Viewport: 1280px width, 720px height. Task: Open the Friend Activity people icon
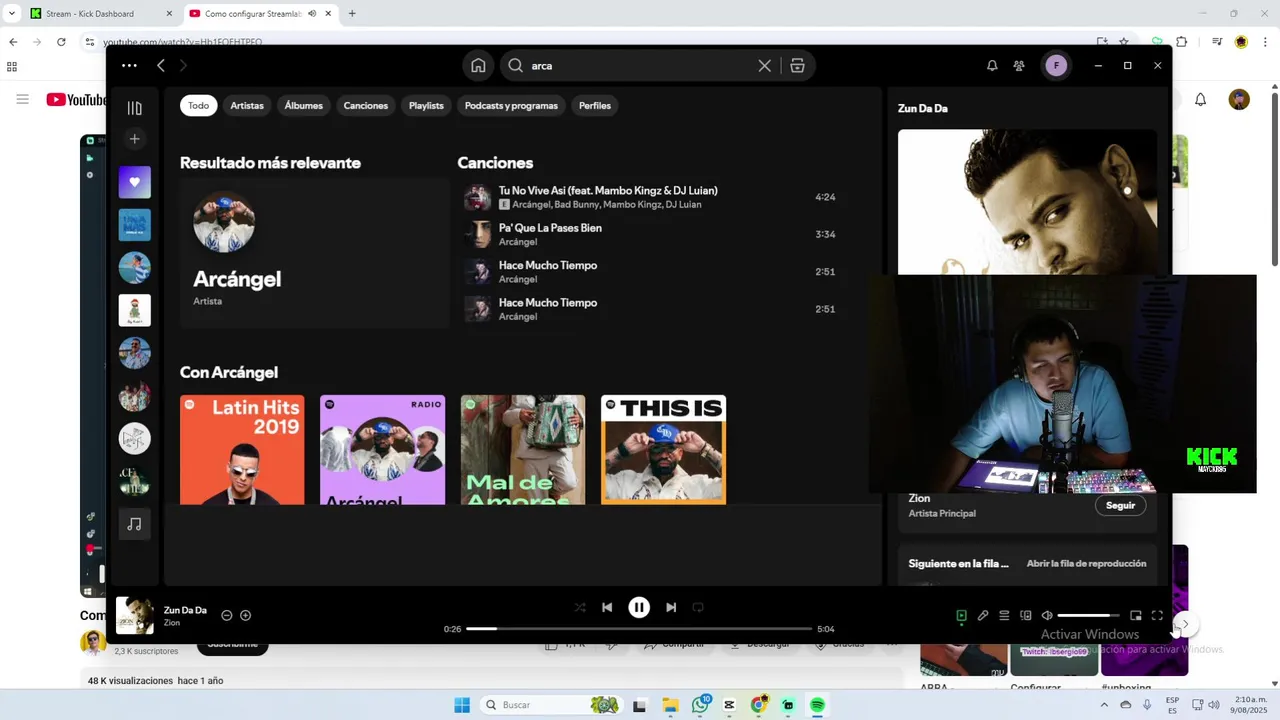pos(1019,66)
